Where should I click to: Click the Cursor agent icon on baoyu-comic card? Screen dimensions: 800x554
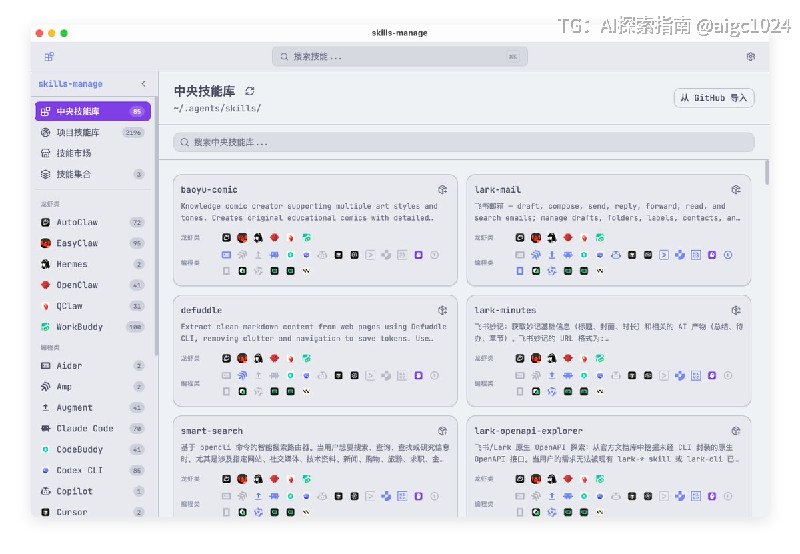pos(338,255)
